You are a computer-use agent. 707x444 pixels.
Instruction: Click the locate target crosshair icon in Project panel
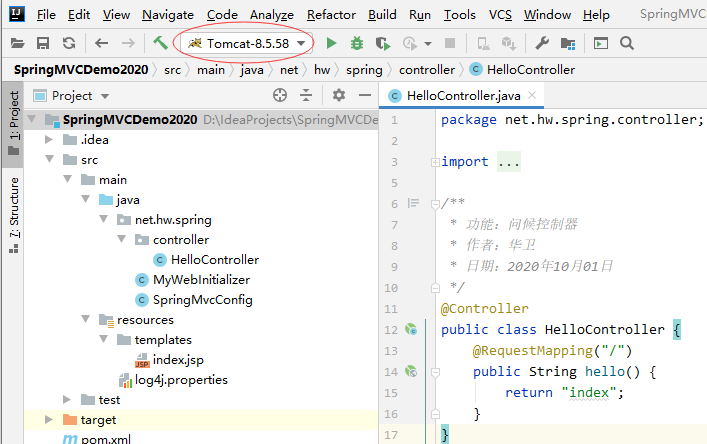280,95
